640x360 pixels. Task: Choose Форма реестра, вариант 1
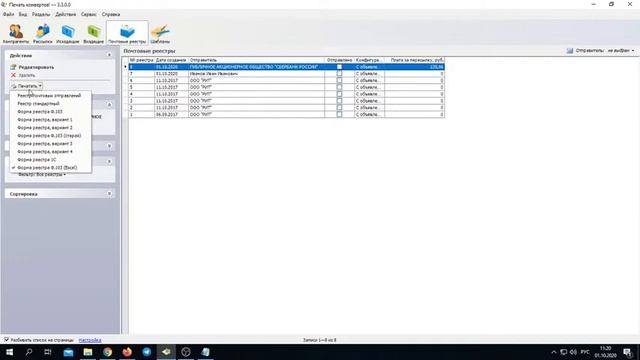point(51,120)
